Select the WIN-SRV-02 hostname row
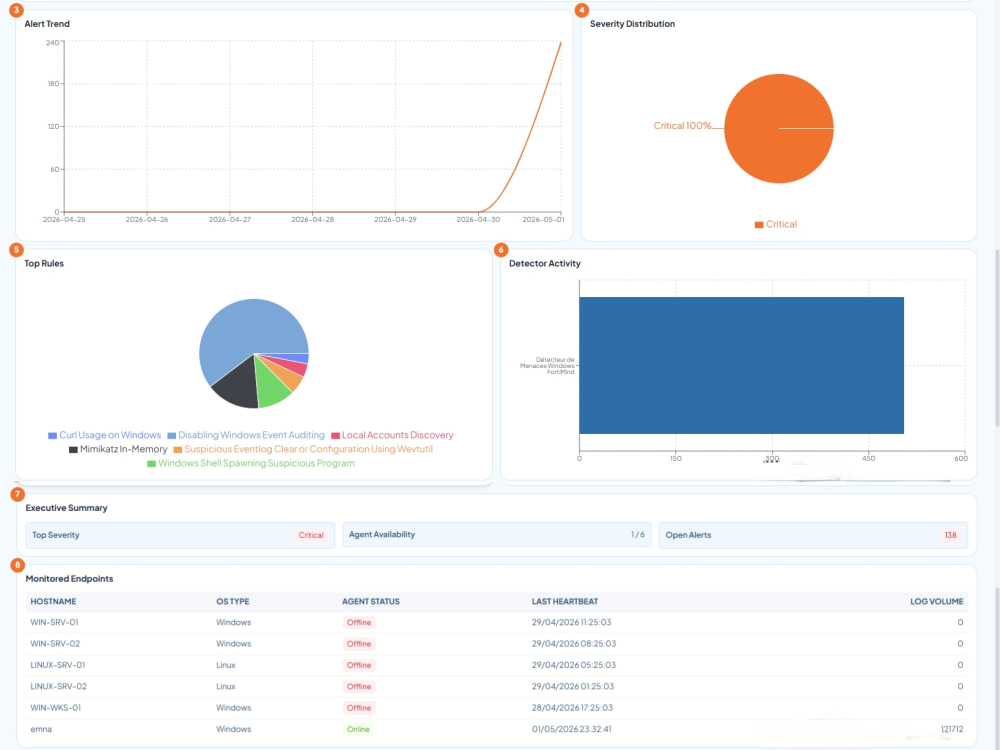1000x750 pixels. 497,644
